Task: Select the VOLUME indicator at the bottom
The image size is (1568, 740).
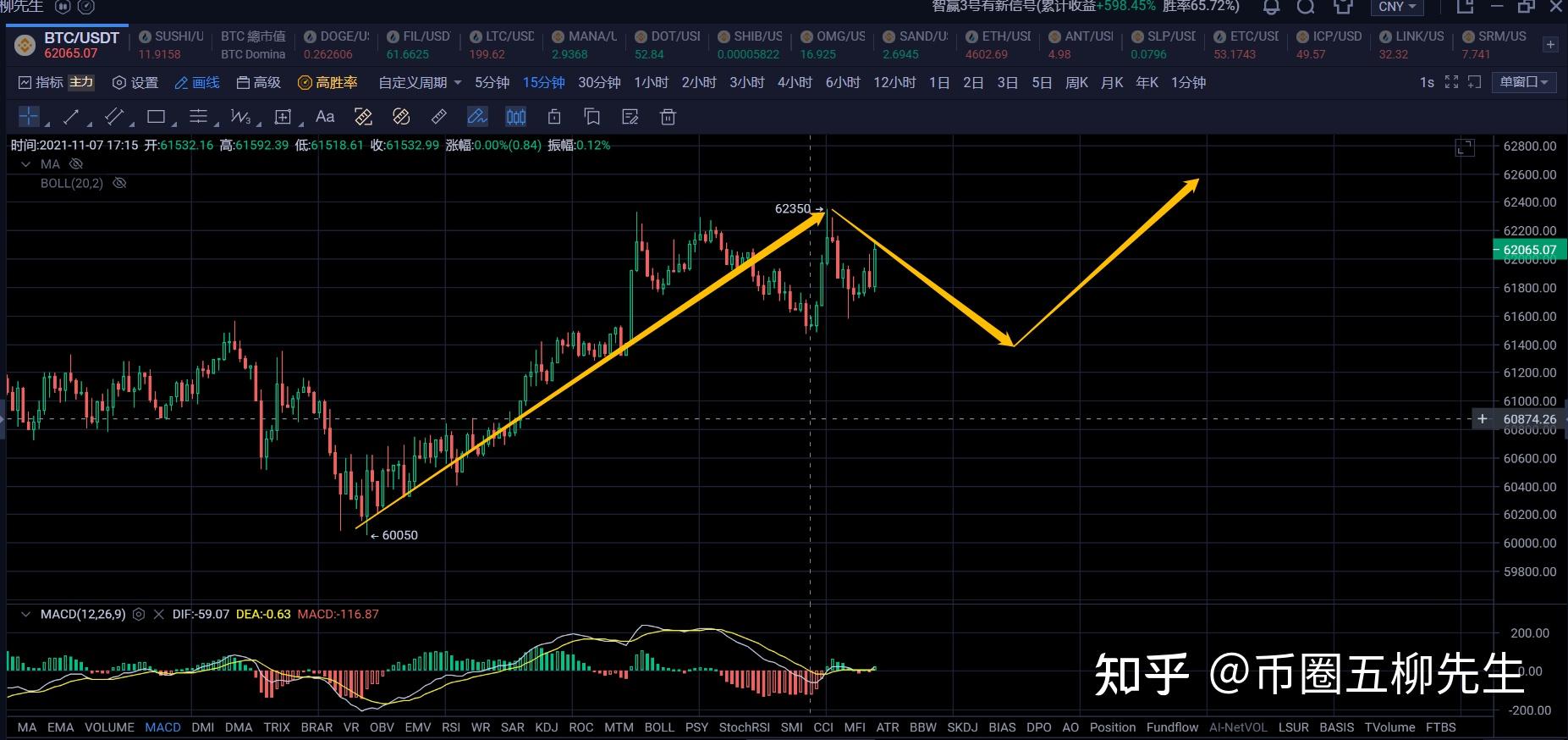Action: tap(109, 727)
